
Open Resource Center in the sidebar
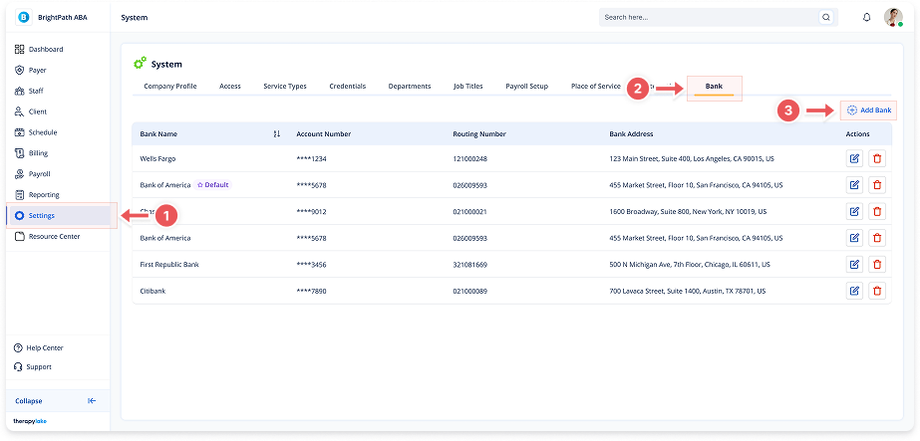54,236
